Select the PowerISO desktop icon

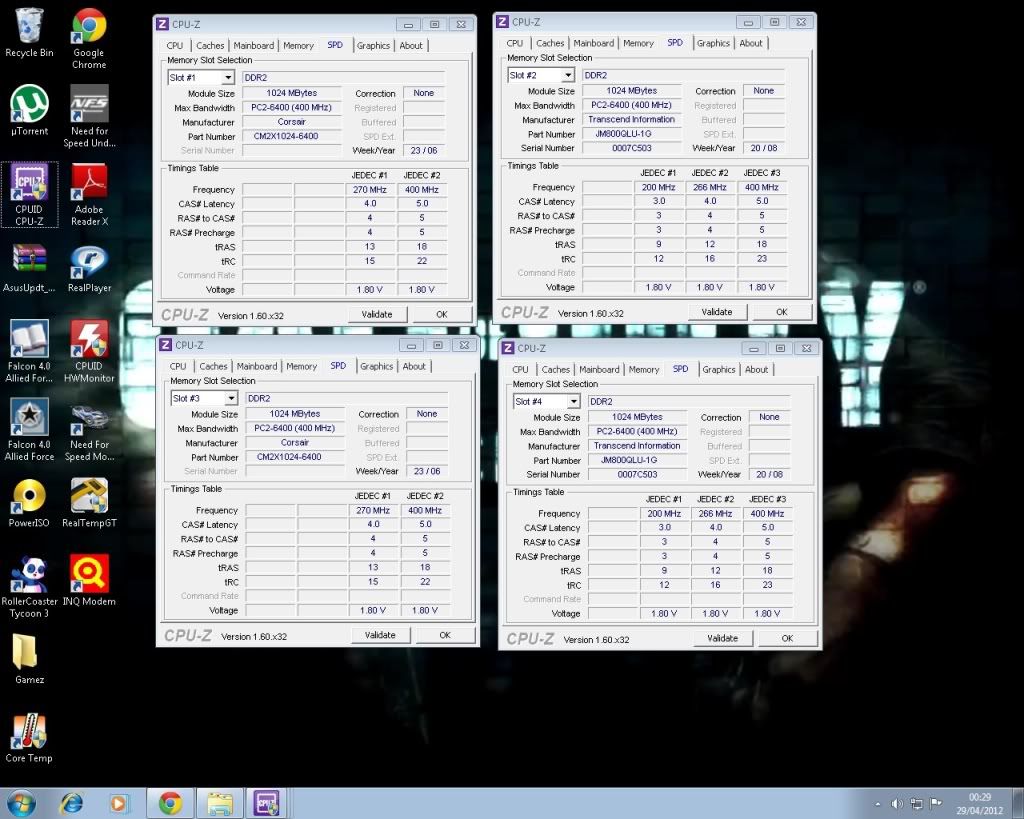click(x=29, y=503)
